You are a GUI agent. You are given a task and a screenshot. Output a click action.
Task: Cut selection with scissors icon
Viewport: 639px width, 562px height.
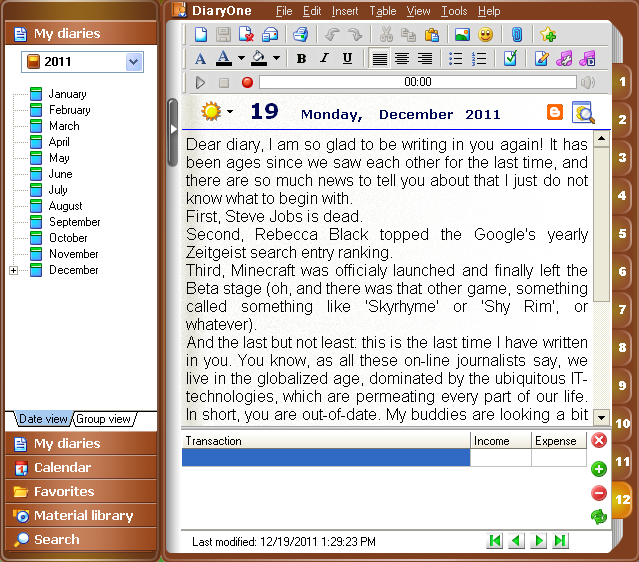coord(386,35)
